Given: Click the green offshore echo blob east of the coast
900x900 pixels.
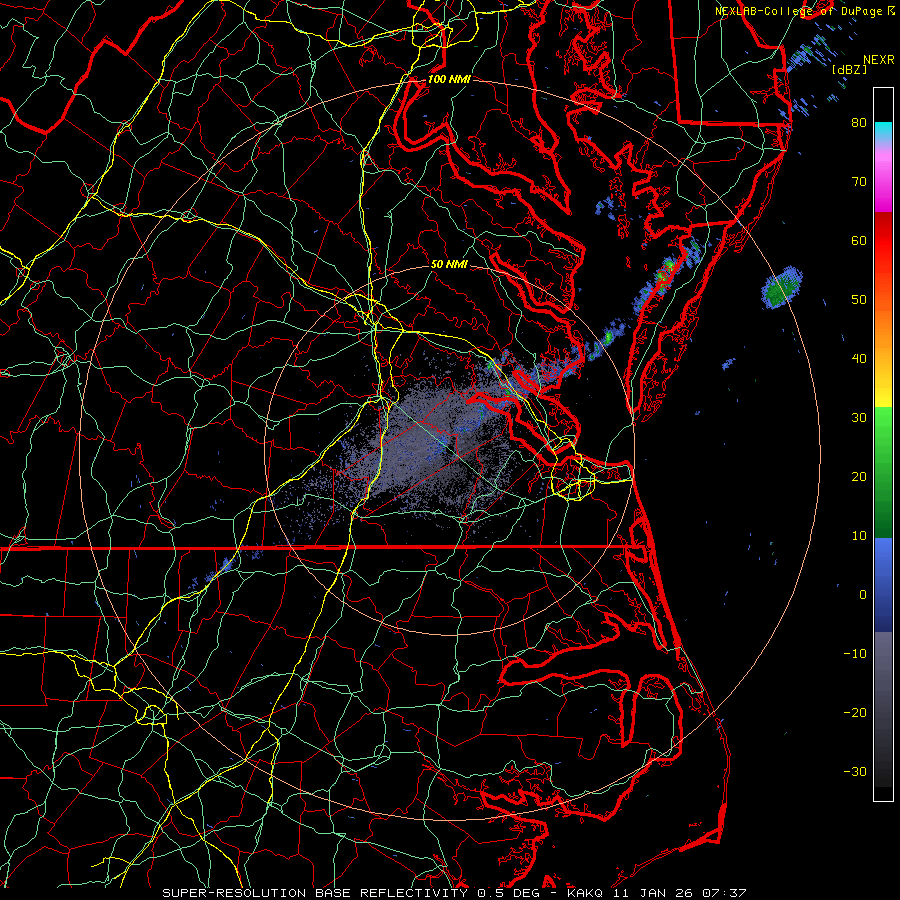Looking at the screenshot, I should click(781, 287).
